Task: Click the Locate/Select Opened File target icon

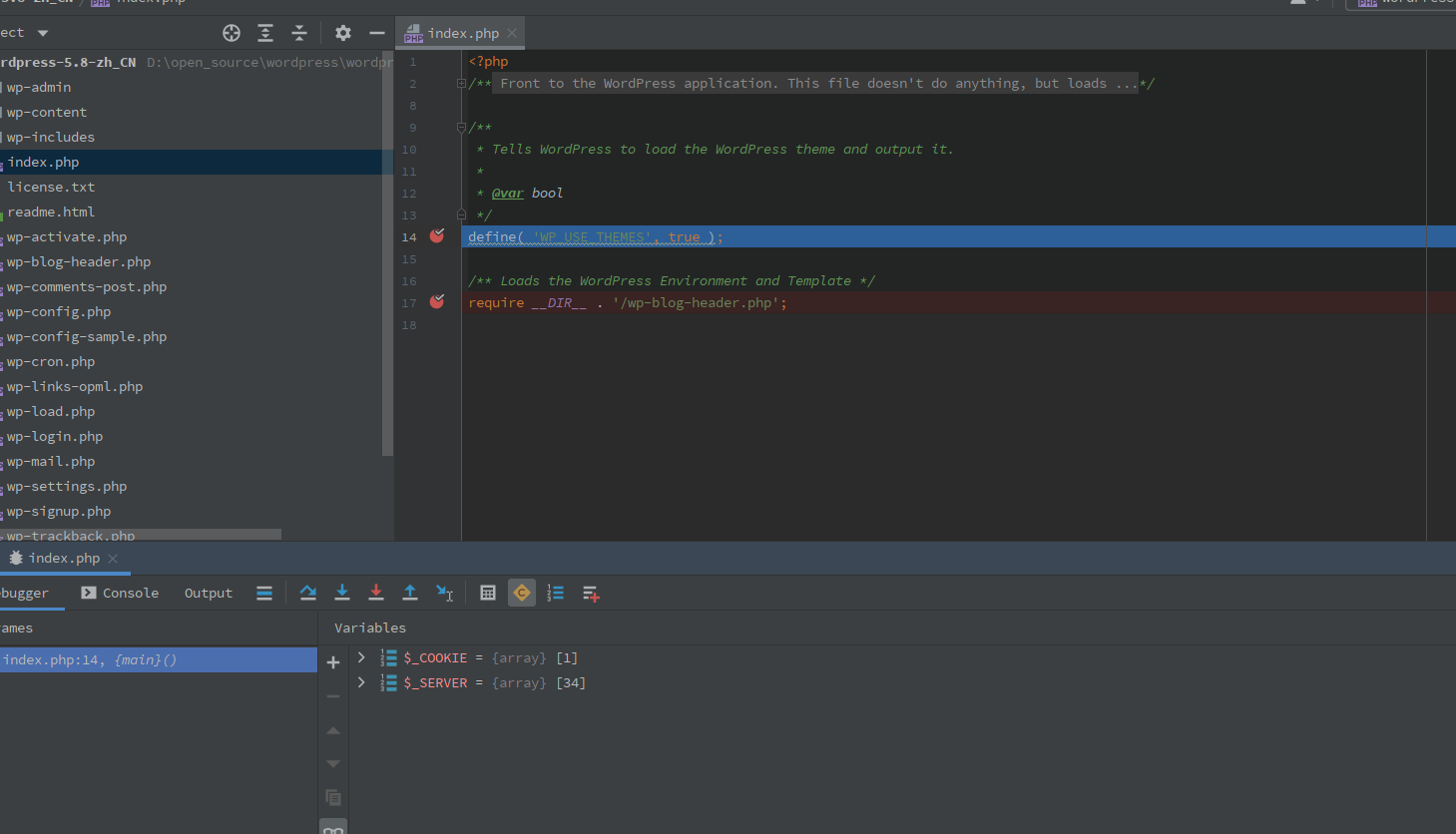Action: coord(232,33)
